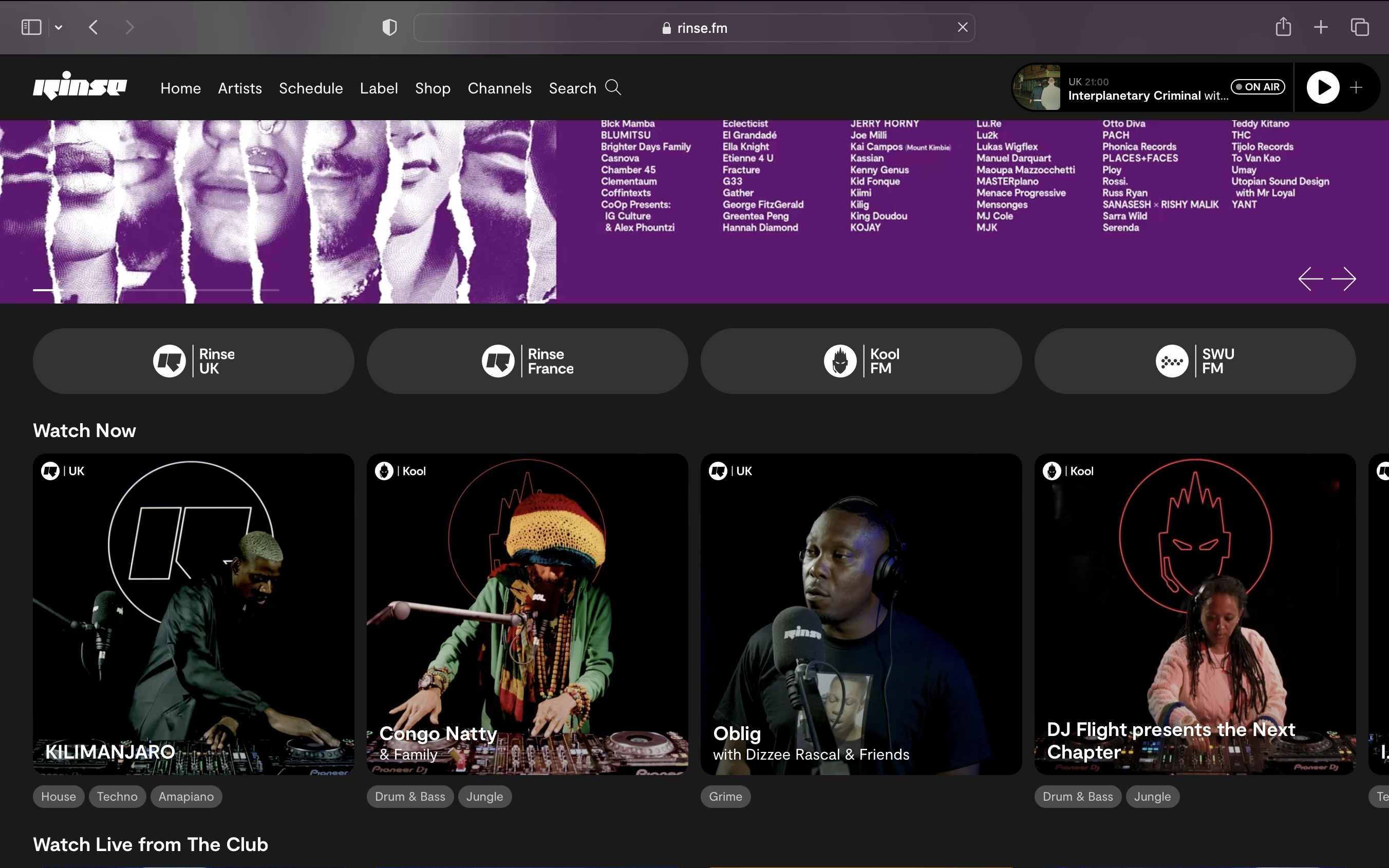The width and height of the screenshot is (1389, 868).
Task: Show Safari sidebar panel icon
Action: click(31, 27)
